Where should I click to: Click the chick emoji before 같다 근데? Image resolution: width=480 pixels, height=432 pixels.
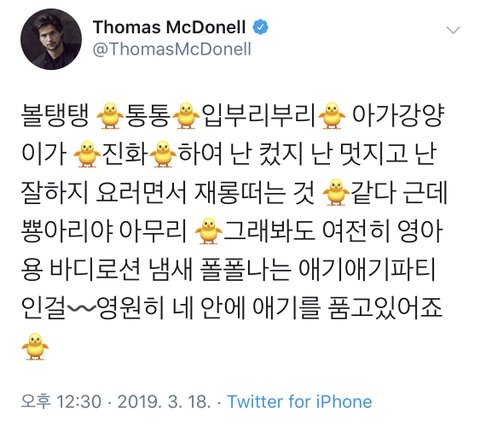coord(336,192)
